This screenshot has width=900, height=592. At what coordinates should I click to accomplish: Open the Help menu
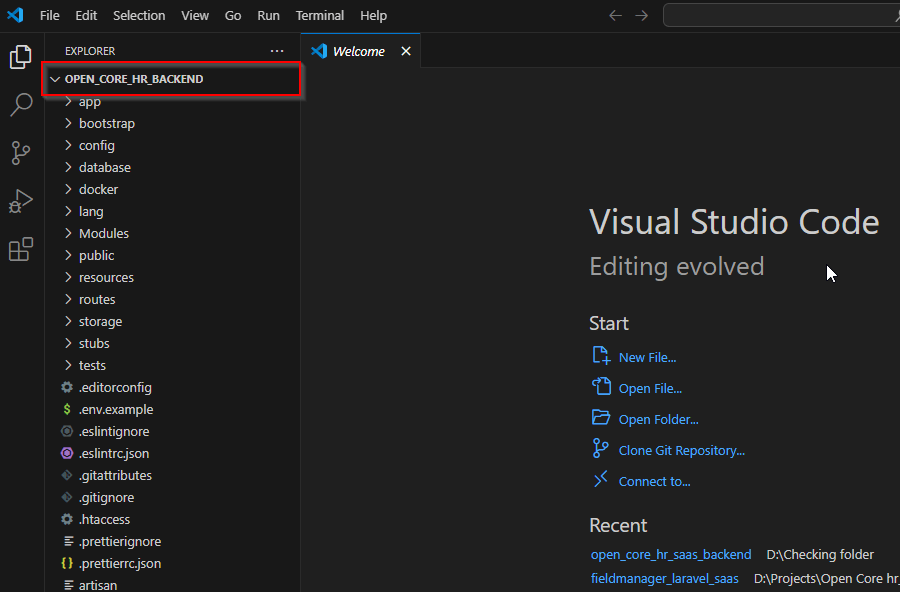(x=373, y=16)
